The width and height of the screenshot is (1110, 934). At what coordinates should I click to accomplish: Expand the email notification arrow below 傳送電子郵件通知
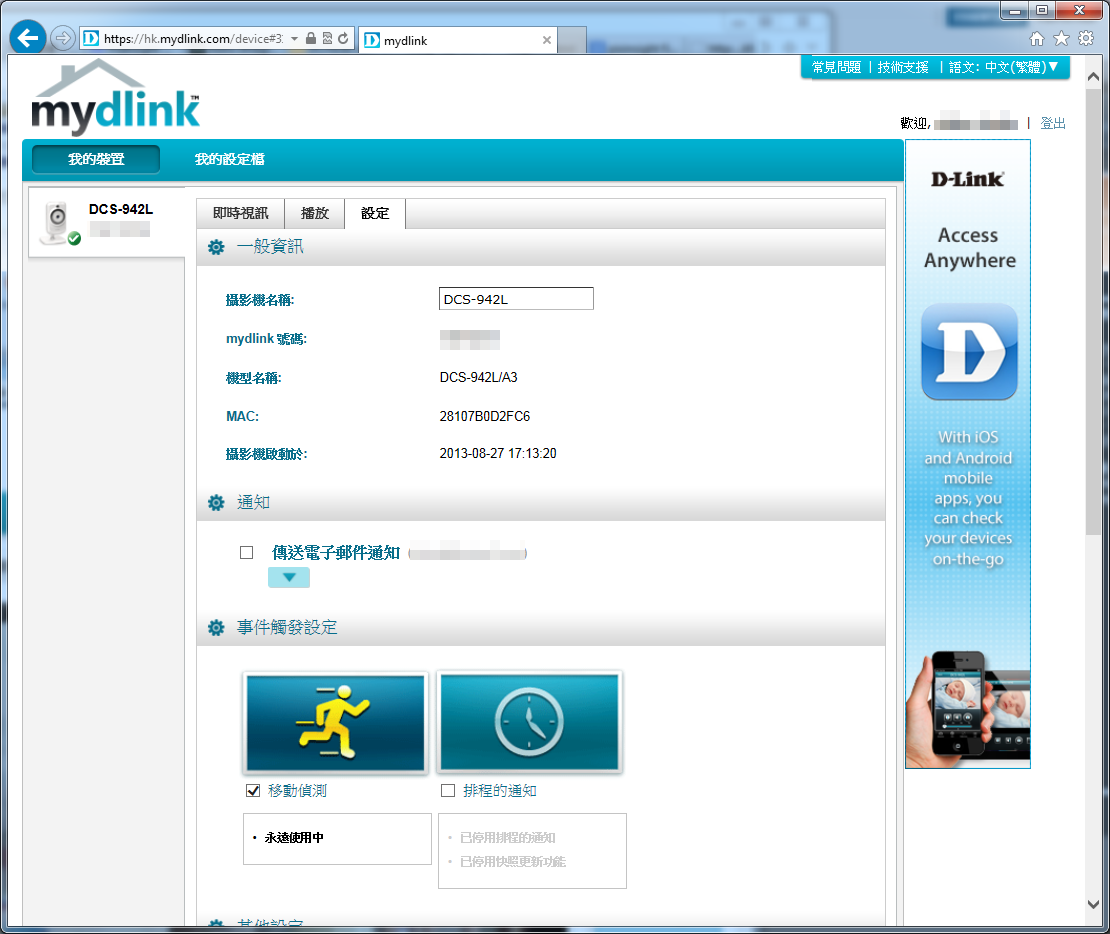pyautogui.click(x=289, y=578)
